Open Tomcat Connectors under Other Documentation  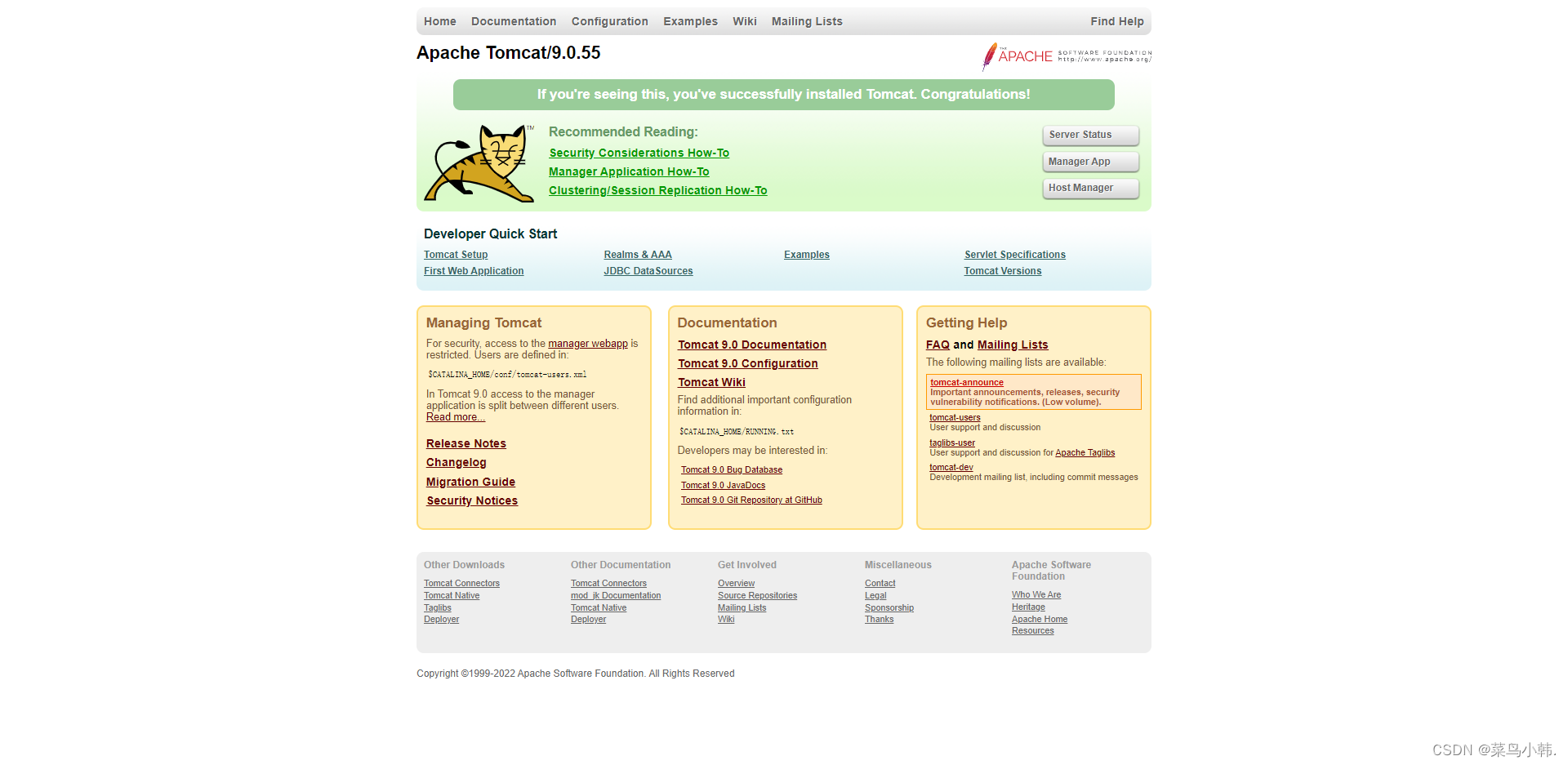[x=608, y=584]
